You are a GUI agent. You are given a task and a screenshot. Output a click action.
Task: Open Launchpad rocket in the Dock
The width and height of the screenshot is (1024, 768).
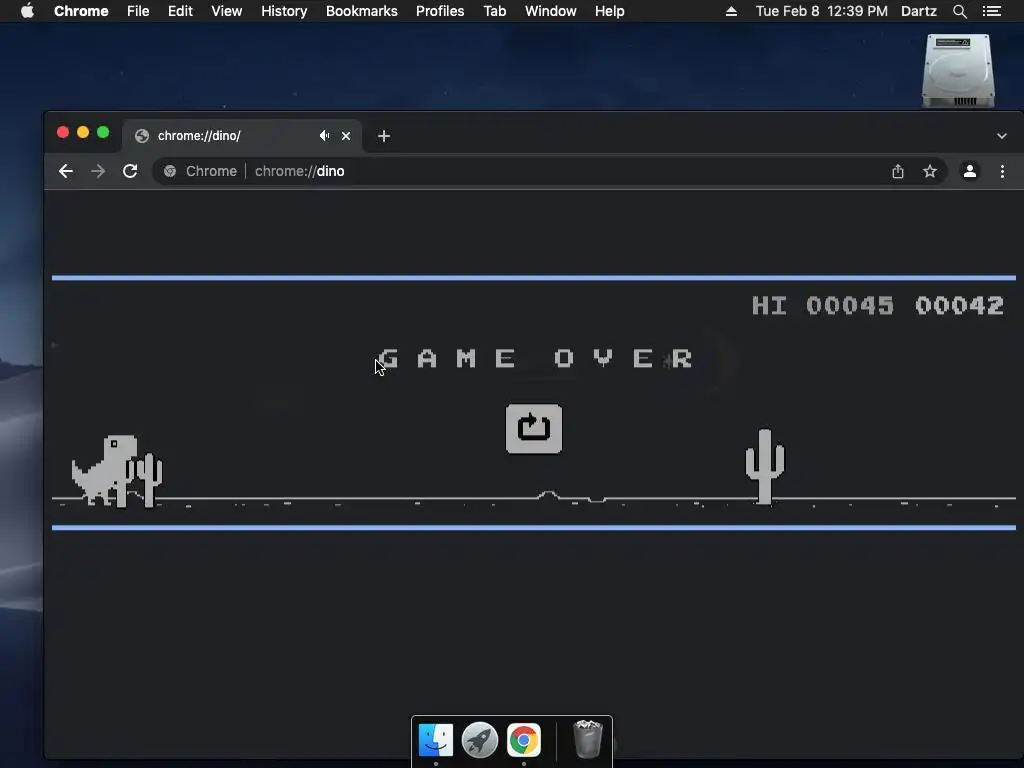[480, 740]
